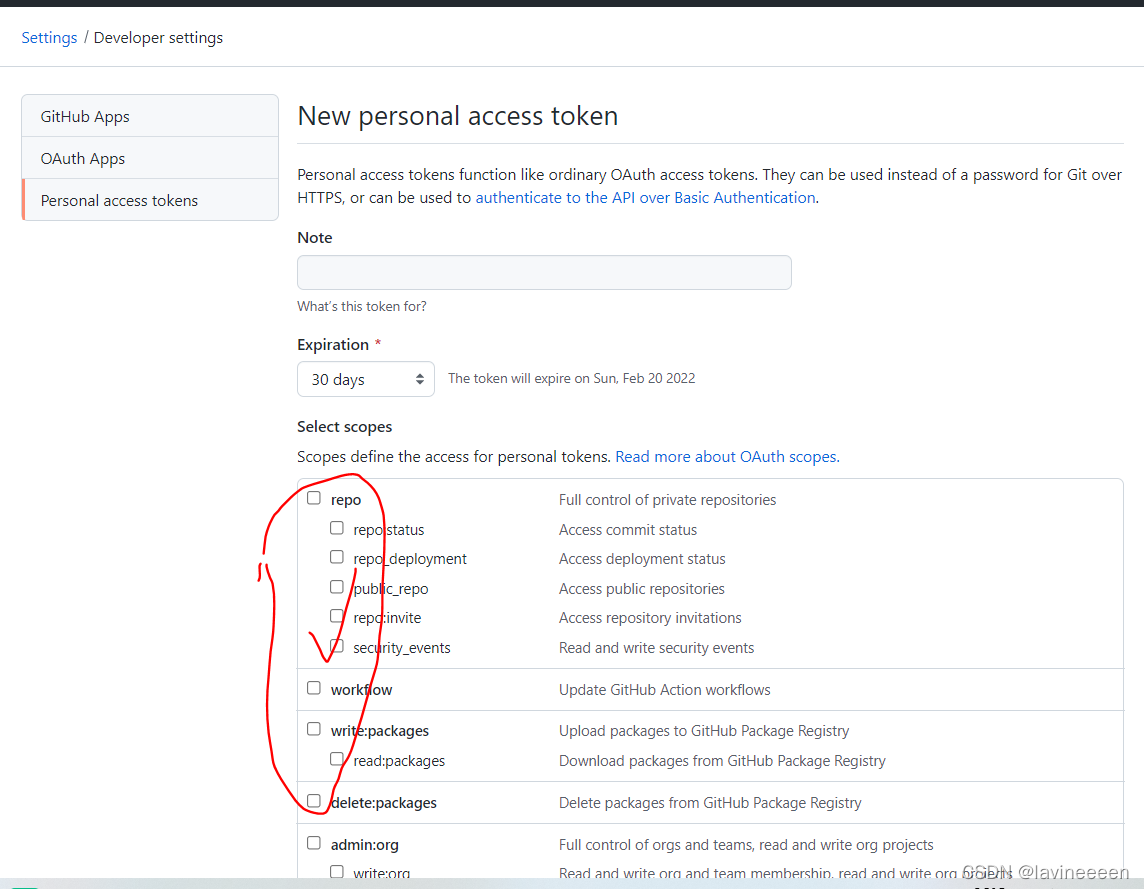Screen dimensions: 1144x889
Task: Enable the repo:status checkbox
Action: pos(336,528)
